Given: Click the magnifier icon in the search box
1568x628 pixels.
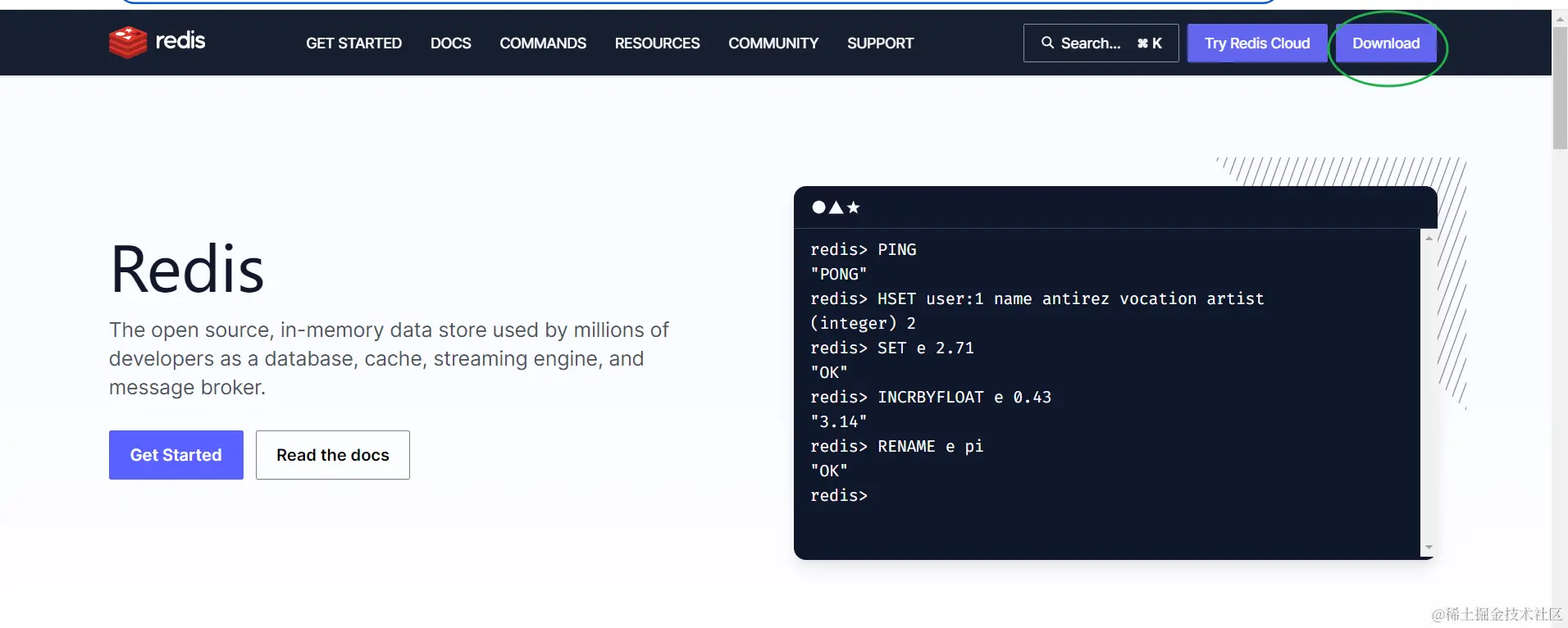Looking at the screenshot, I should click(x=1047, y=43).
